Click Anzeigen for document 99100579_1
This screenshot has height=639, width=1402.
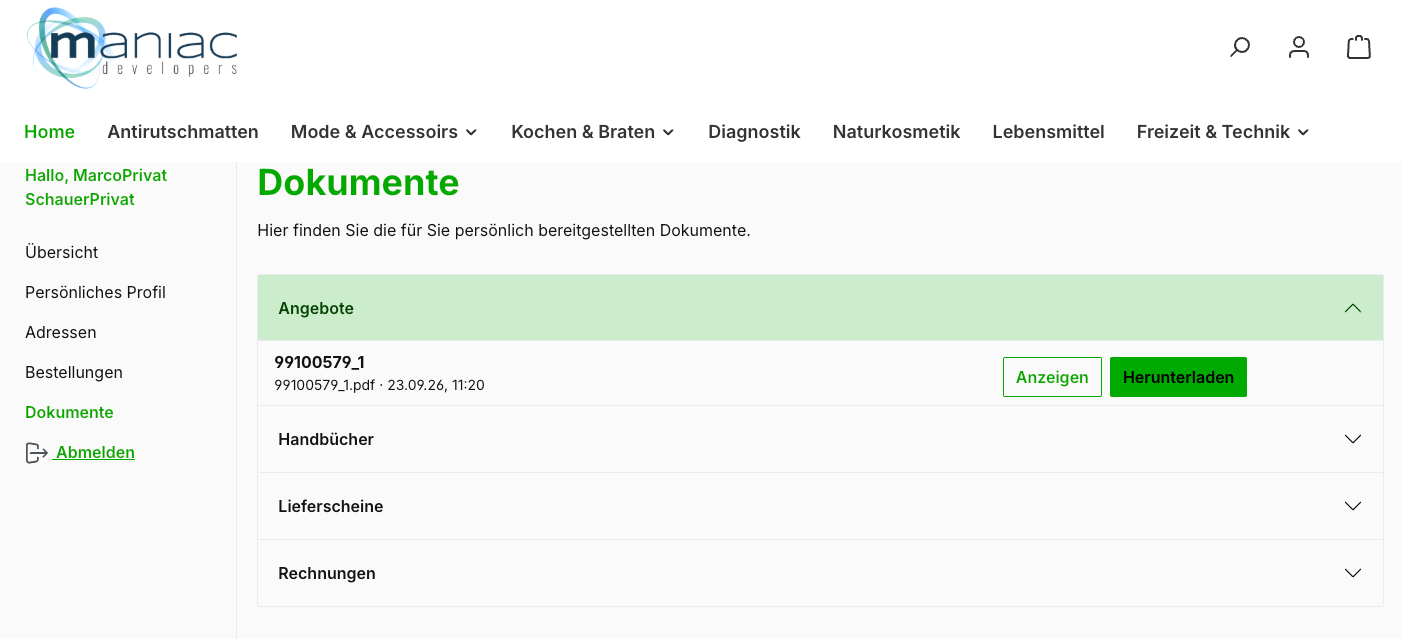pyautogui.click(x=1052, y=377)
